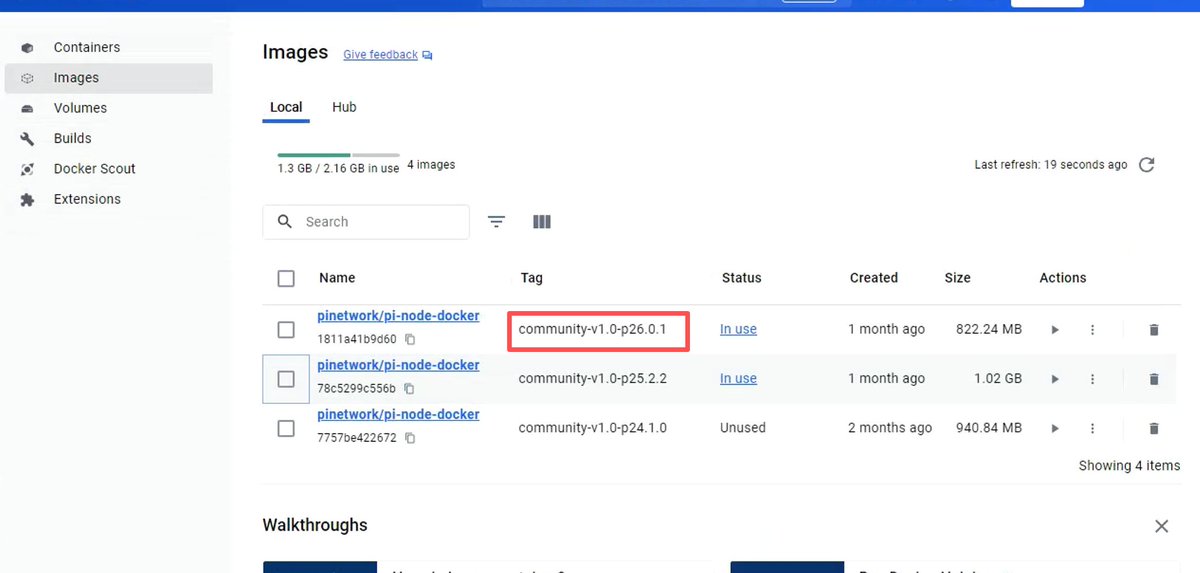Copy image ID 7757be422672
Viewport: 1200px width, 573px height.
[x=410, y=438]
